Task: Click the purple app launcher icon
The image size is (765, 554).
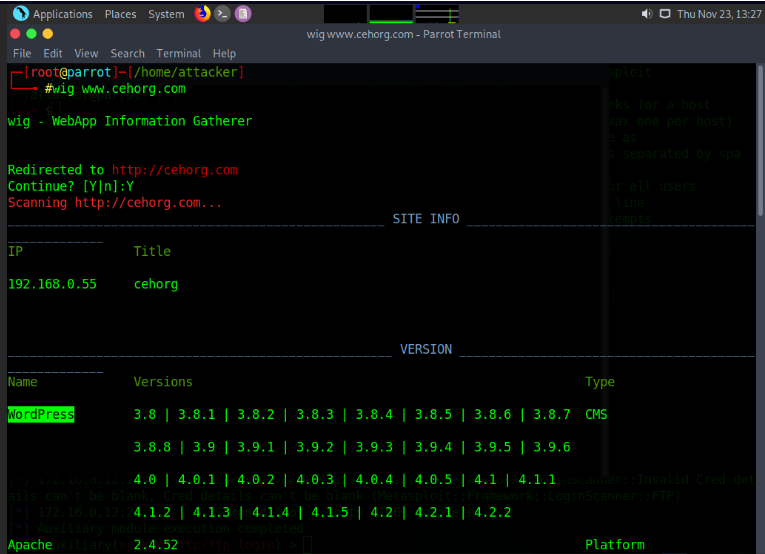Action: tap(243, 14)
